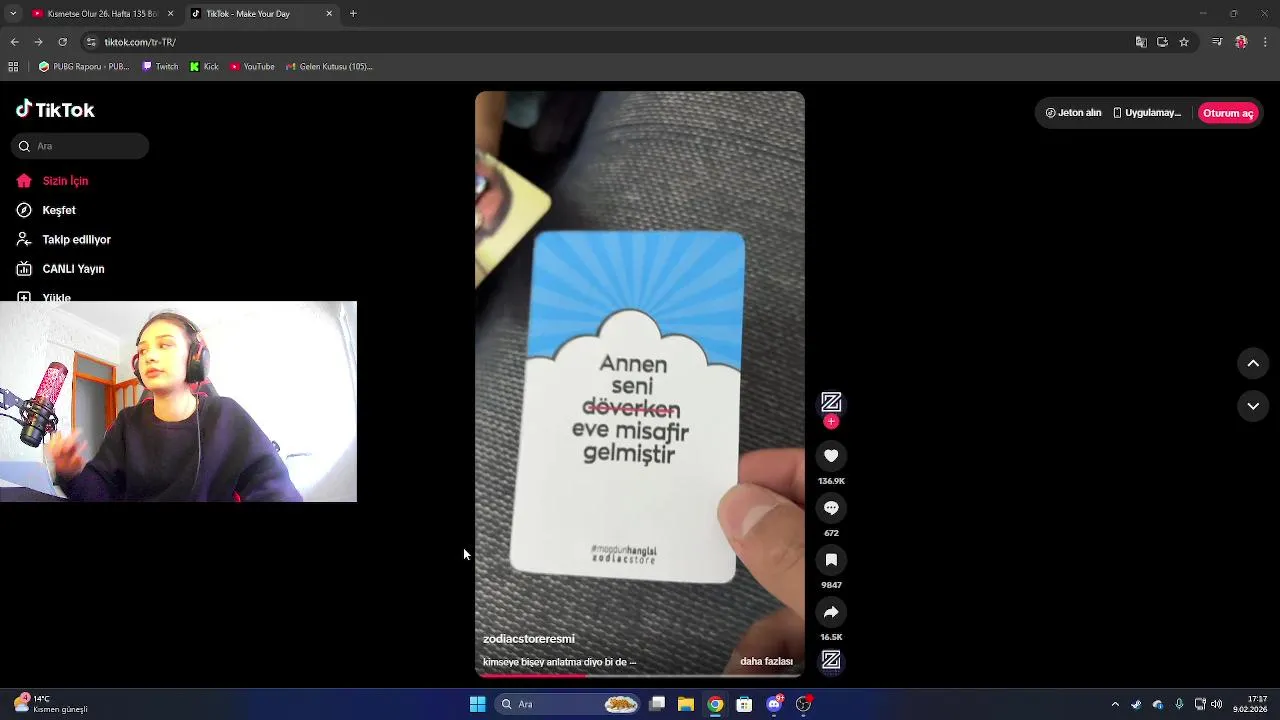
Task: Open File Explorer from the taskbar
Action: pos(686,704)
